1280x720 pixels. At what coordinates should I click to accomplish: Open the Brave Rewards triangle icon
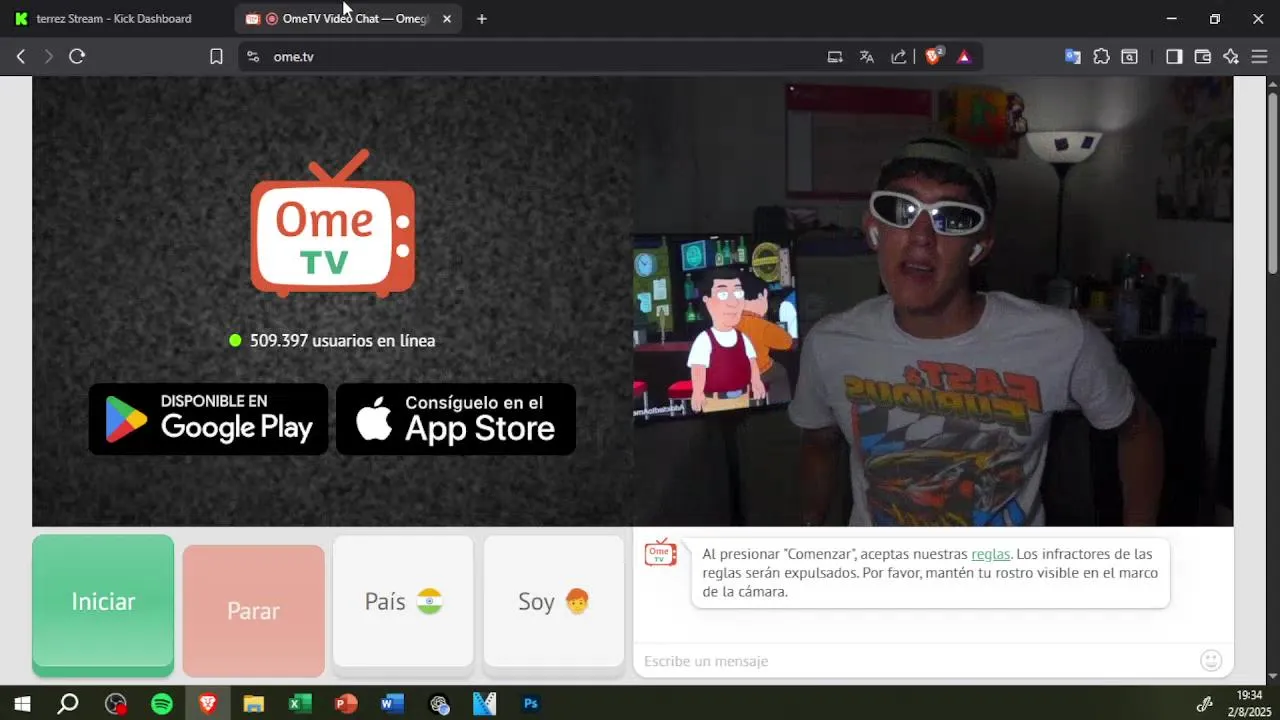tap(964, 57)
